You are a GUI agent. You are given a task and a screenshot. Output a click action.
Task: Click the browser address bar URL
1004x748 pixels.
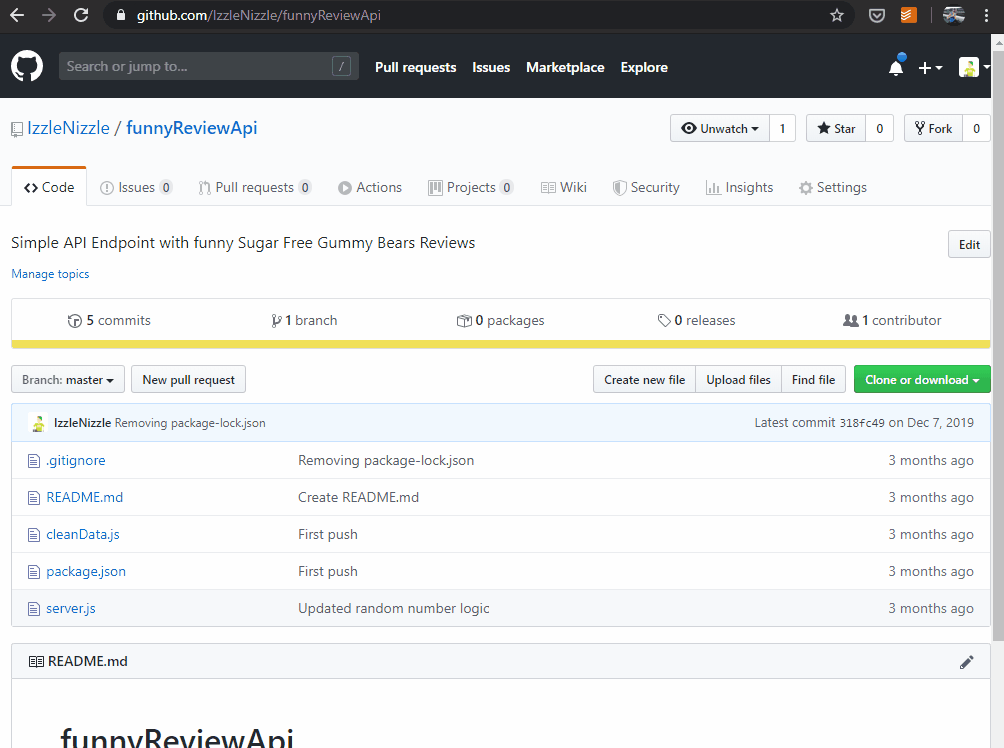click(259, 15)
